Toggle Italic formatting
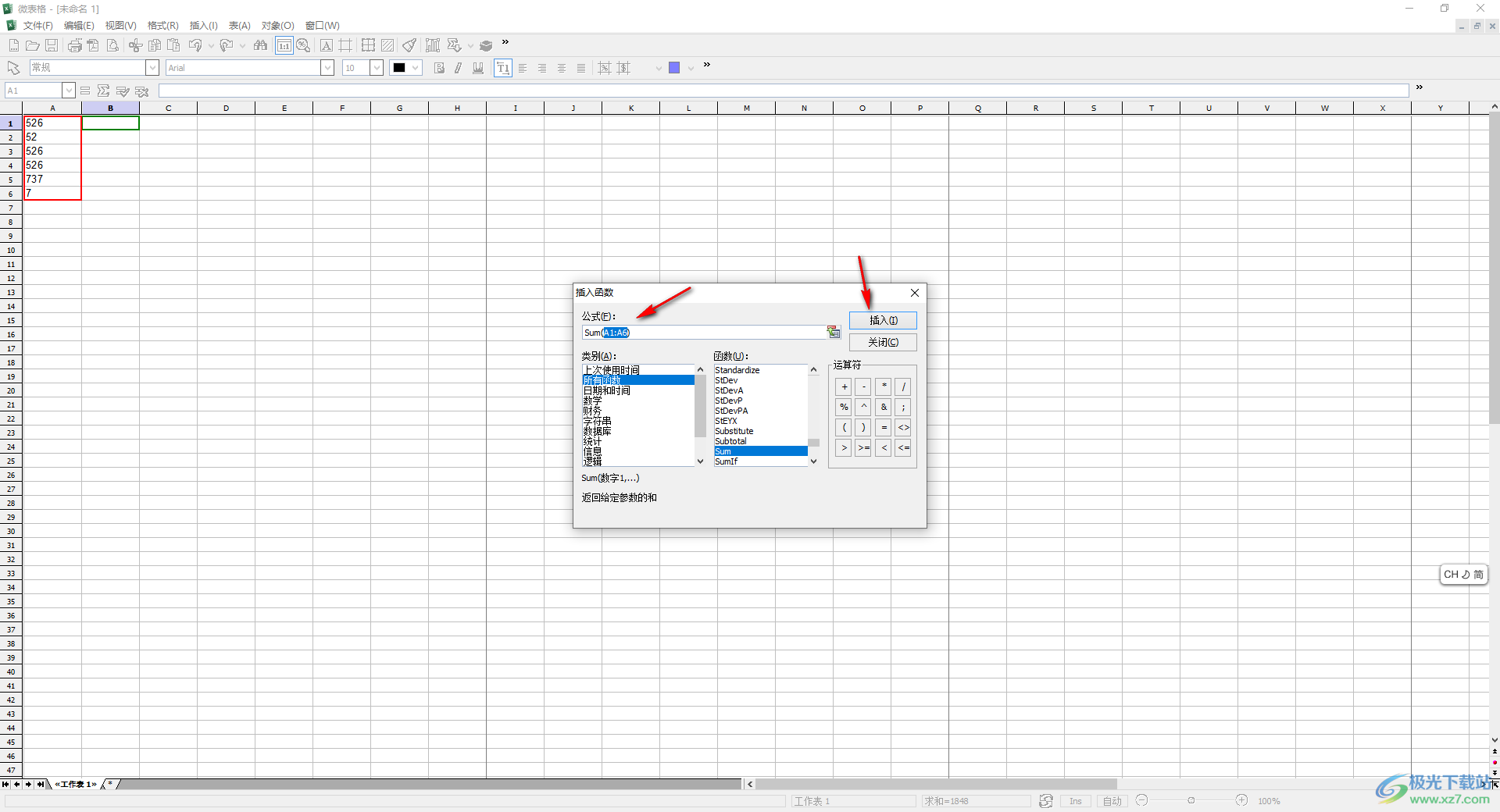Image resolution: width=1500 pixels, height=812 pixels. [x=459, y=68]
